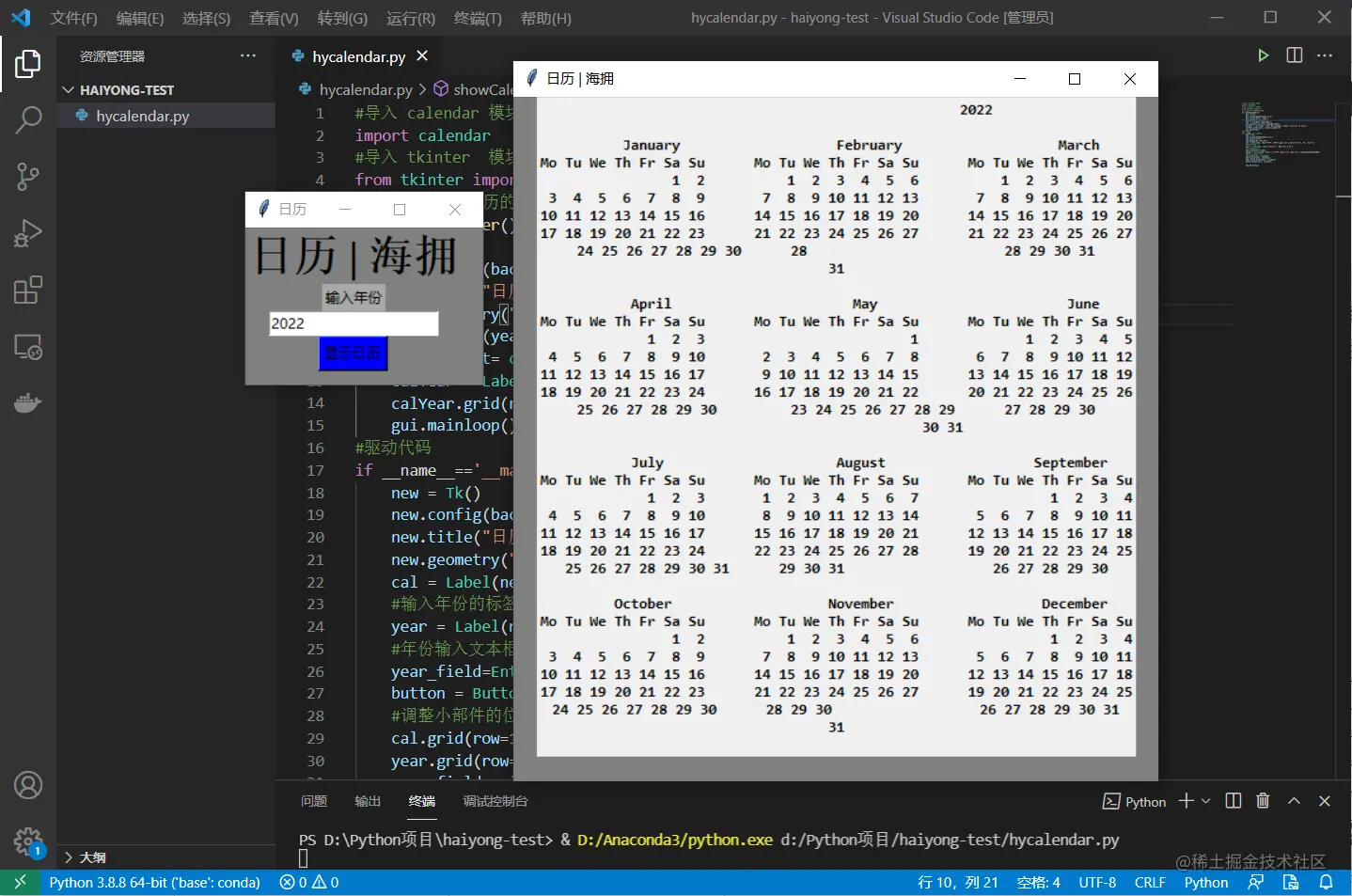The height and width of the screenshot is (896, 1352).
Task: Open the Manage settings gear
Action: (28, 841)
